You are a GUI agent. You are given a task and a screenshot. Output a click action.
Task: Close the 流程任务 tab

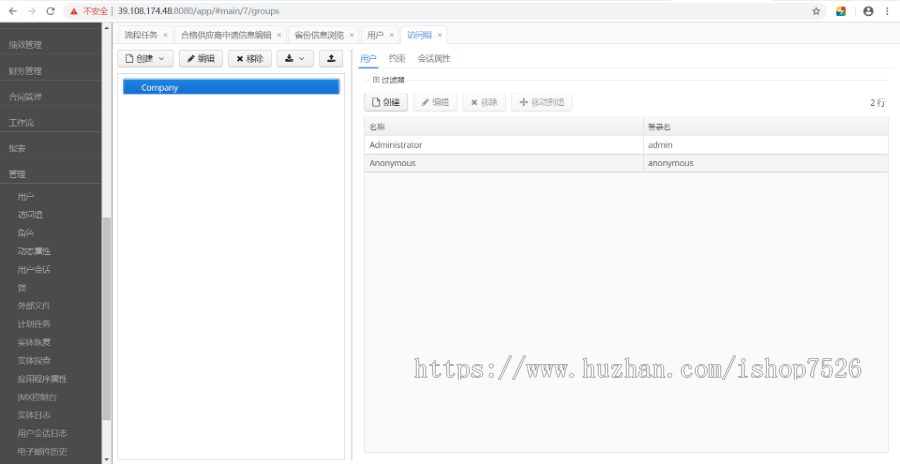[x=165, y=35]
